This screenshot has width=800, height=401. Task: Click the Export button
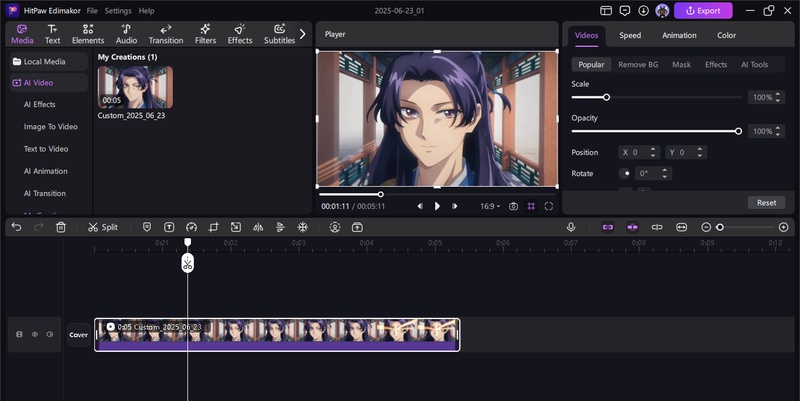click(x=703, y=11)
